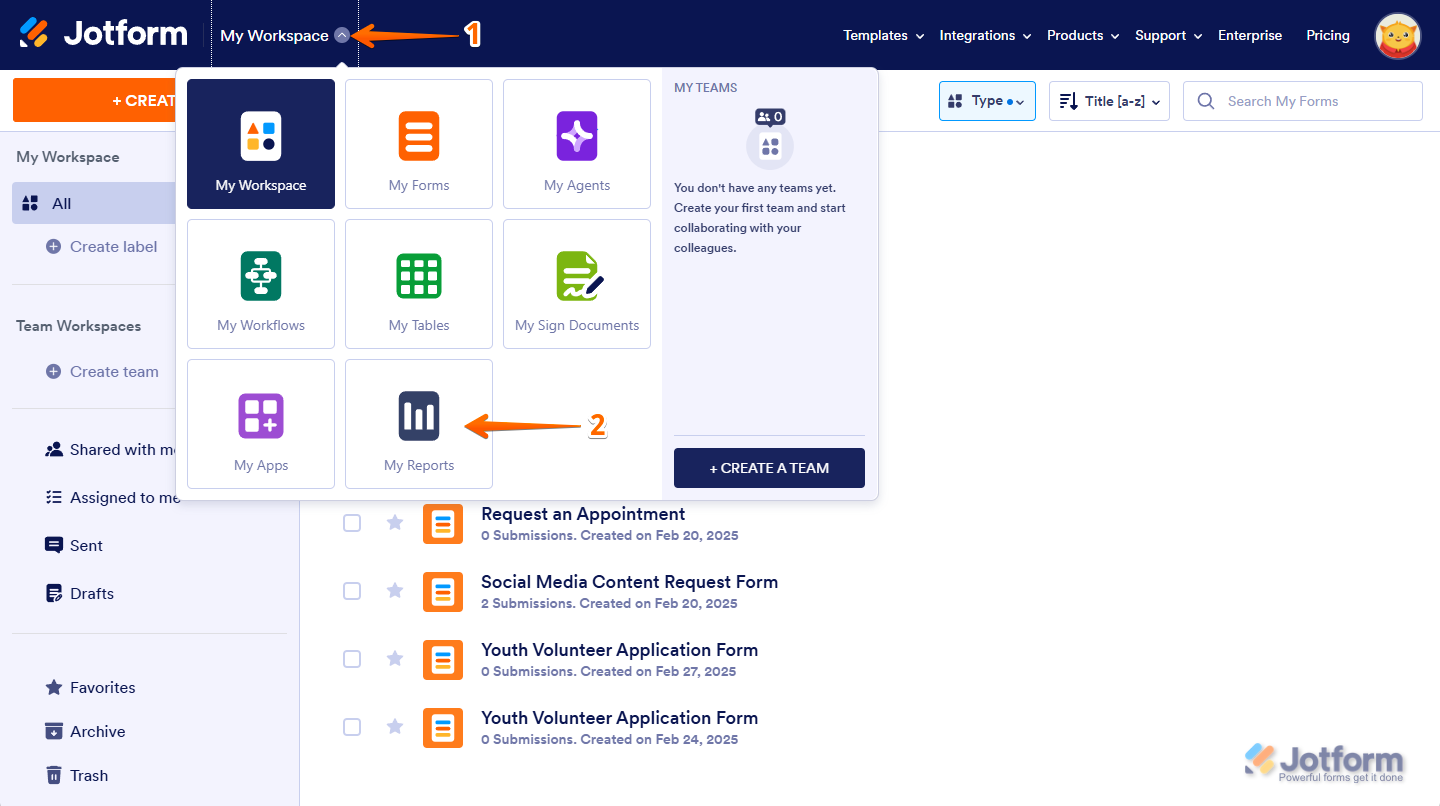Switch to the Pricing page
1440x806 pixels.
pos(1327,35)
